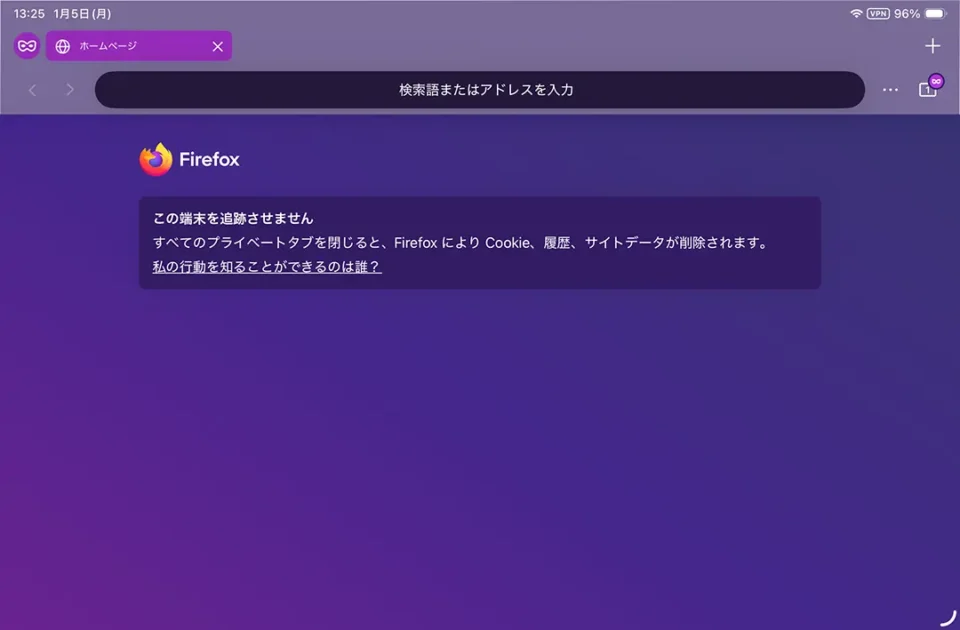Tap the purple private badge on tab counter
The image size is (960, 630).
click(x=936, y=80)
